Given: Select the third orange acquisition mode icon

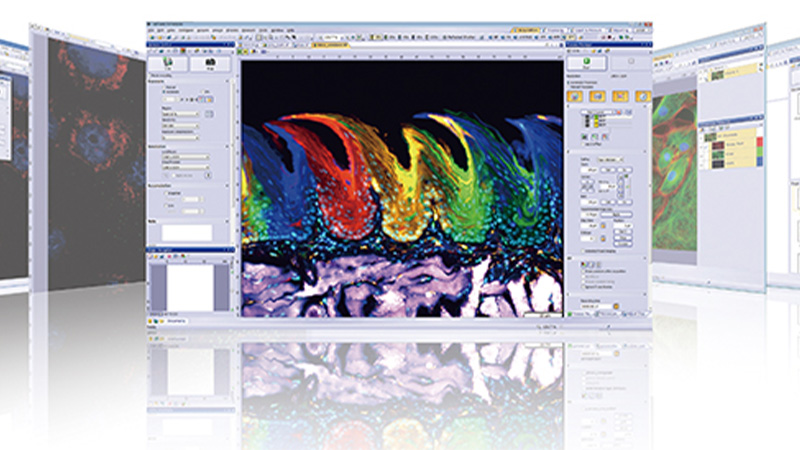Looking at the screenshot, I should pos(620,96).
